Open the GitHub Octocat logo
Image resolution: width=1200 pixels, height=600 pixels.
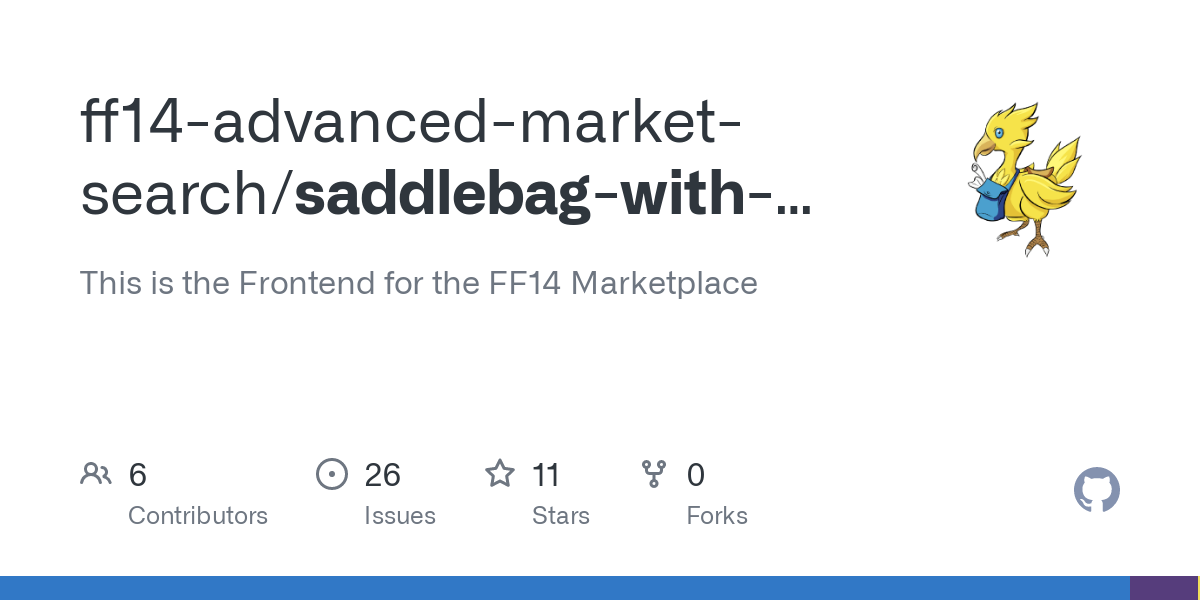[1097, 490]
